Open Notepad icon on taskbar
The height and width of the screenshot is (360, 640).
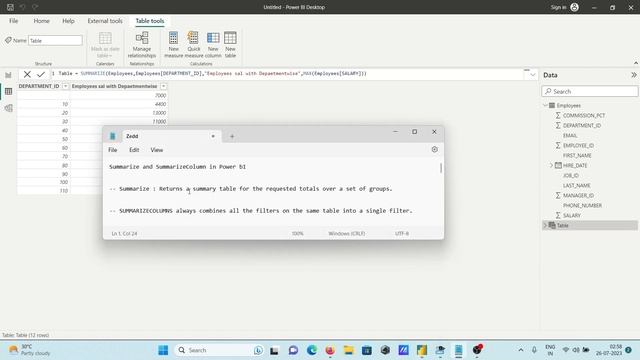tap(458, 350)
